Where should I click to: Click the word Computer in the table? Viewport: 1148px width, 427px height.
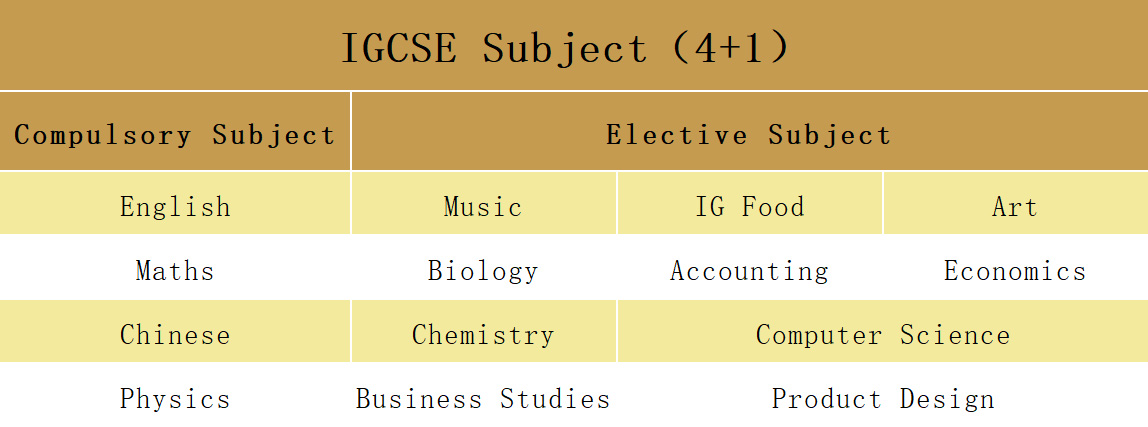pos(819,335)
